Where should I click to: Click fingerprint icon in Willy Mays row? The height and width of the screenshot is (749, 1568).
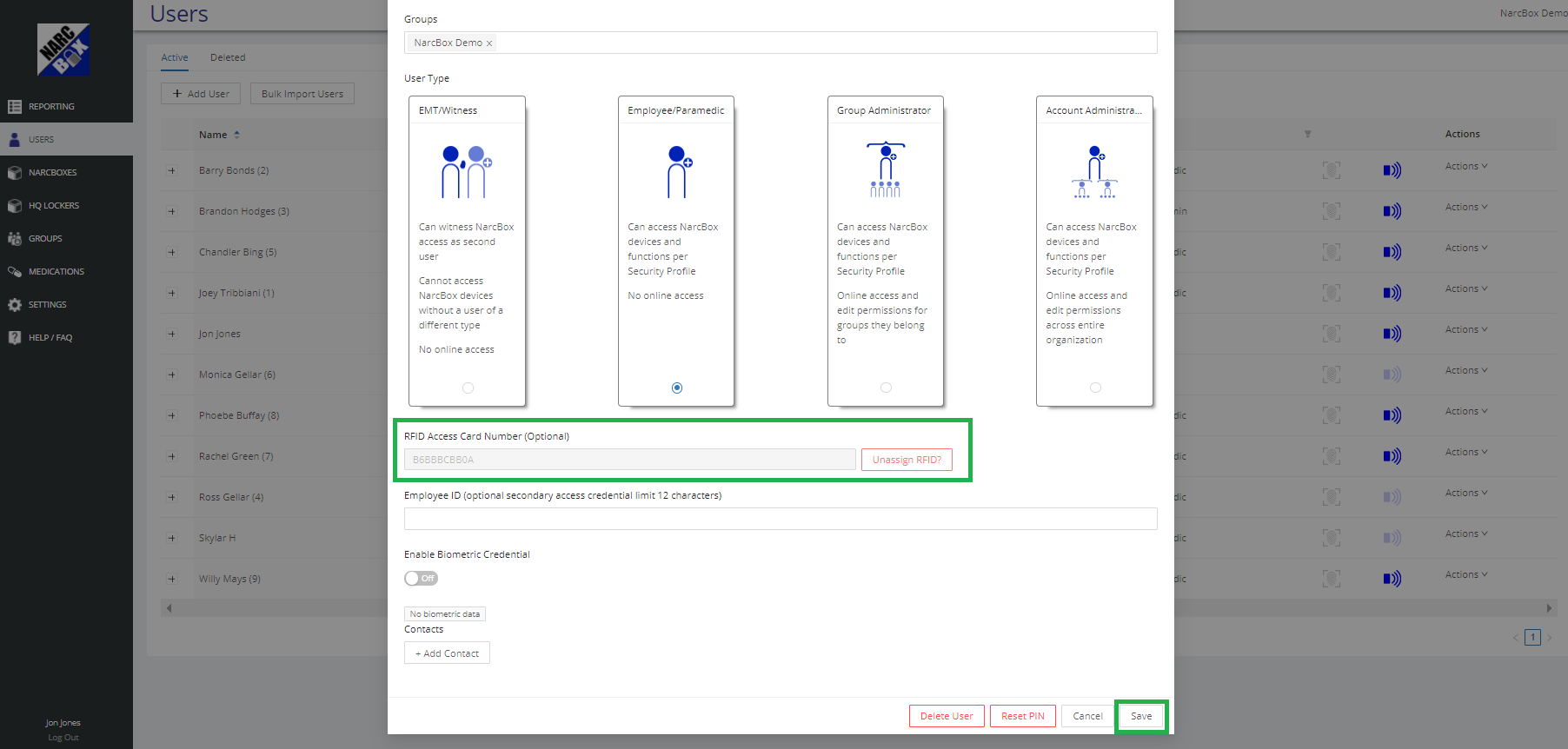tap(1332, 579)
